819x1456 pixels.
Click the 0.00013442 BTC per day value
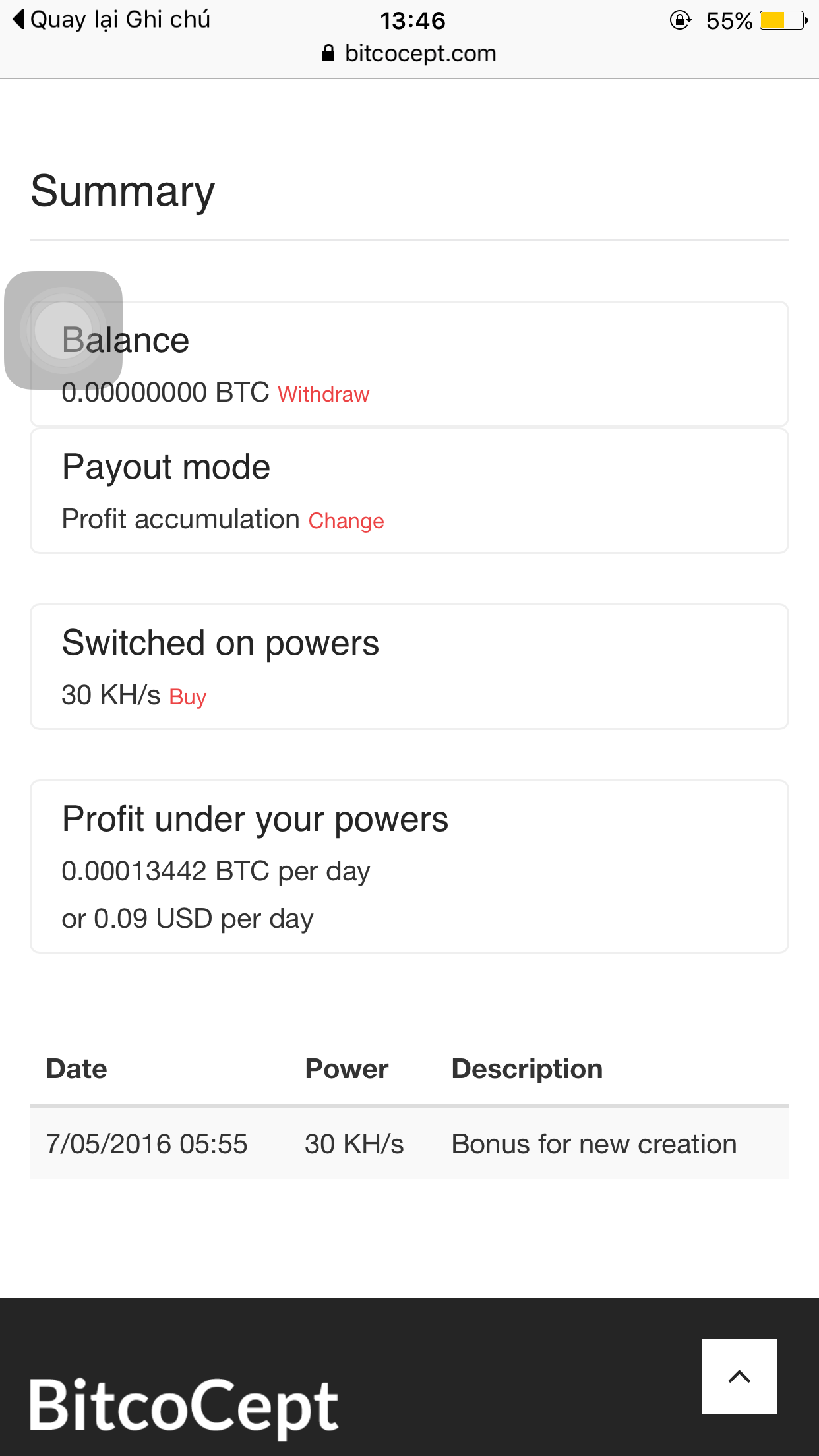[x=216, y=871]
